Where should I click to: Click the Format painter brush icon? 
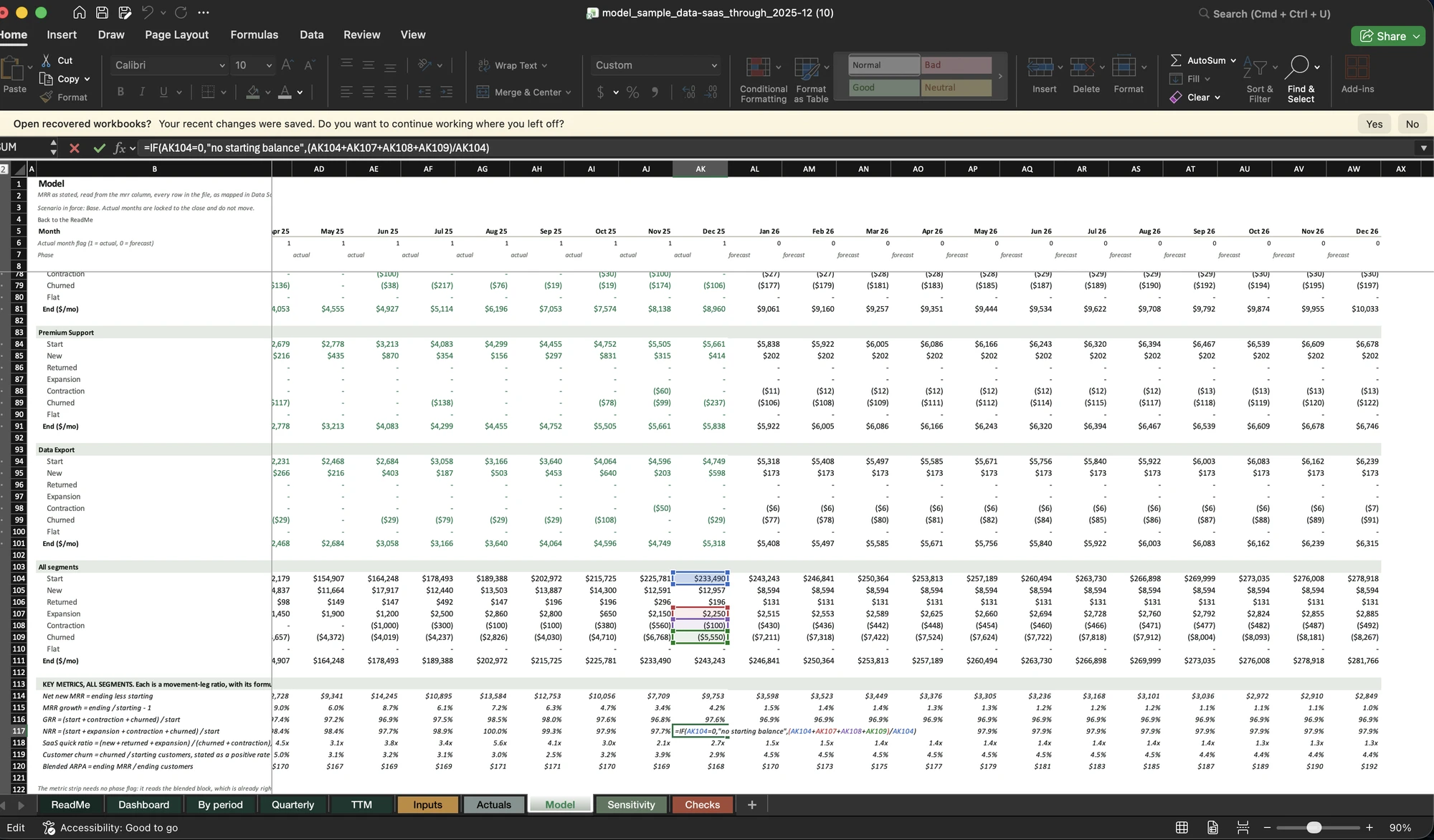[x=46, y=97]
